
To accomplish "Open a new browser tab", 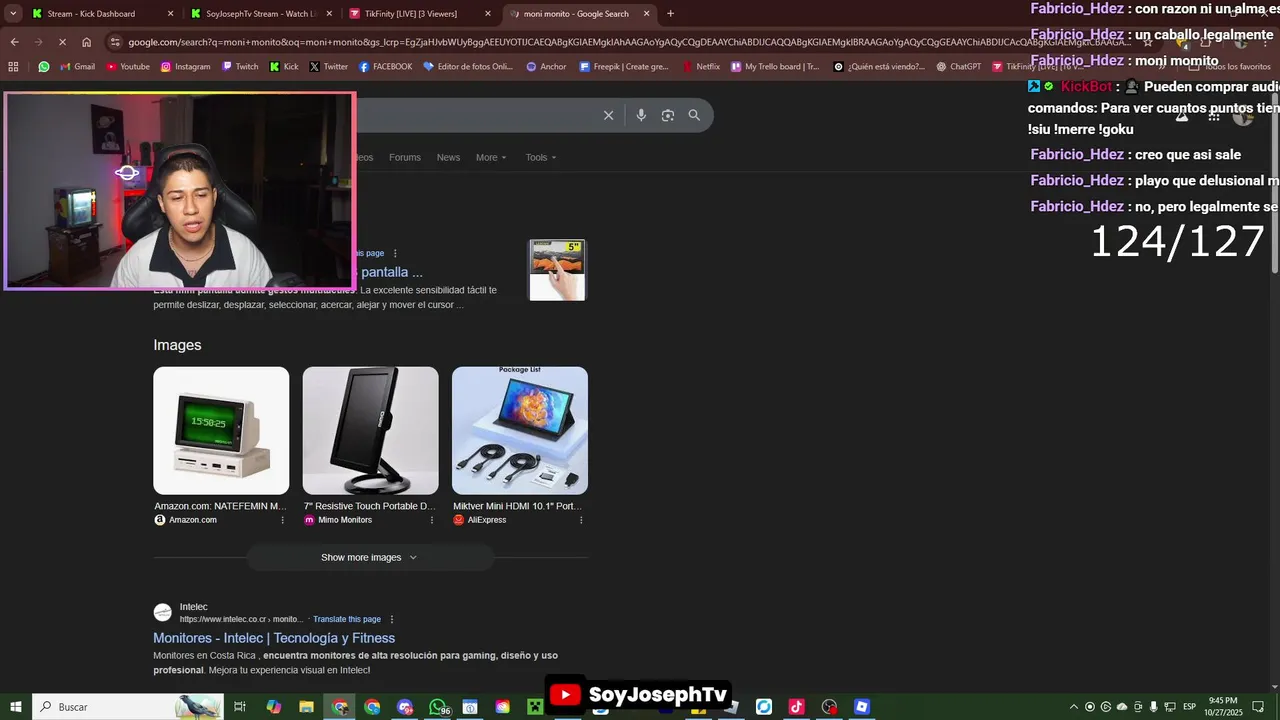I will click(670, 14).
